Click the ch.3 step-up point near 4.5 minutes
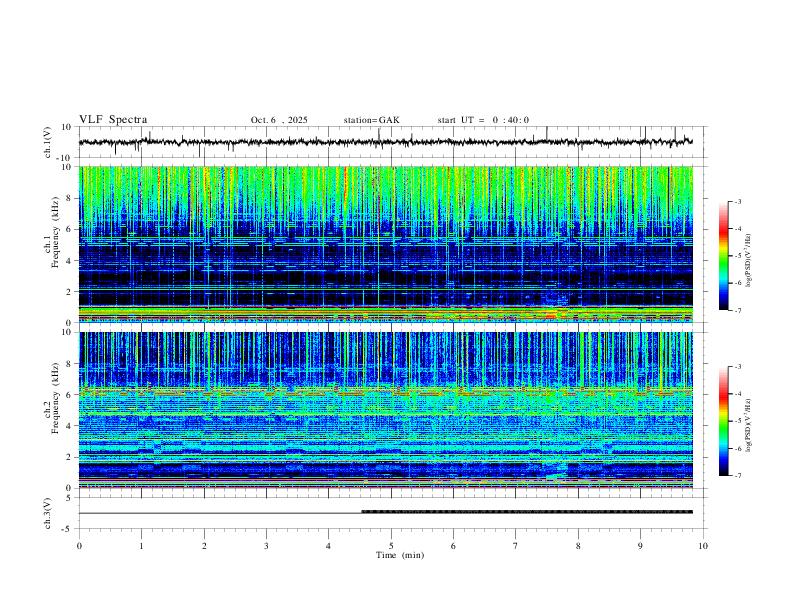Viewport: 792px width, 612px height. pos(362,512)
